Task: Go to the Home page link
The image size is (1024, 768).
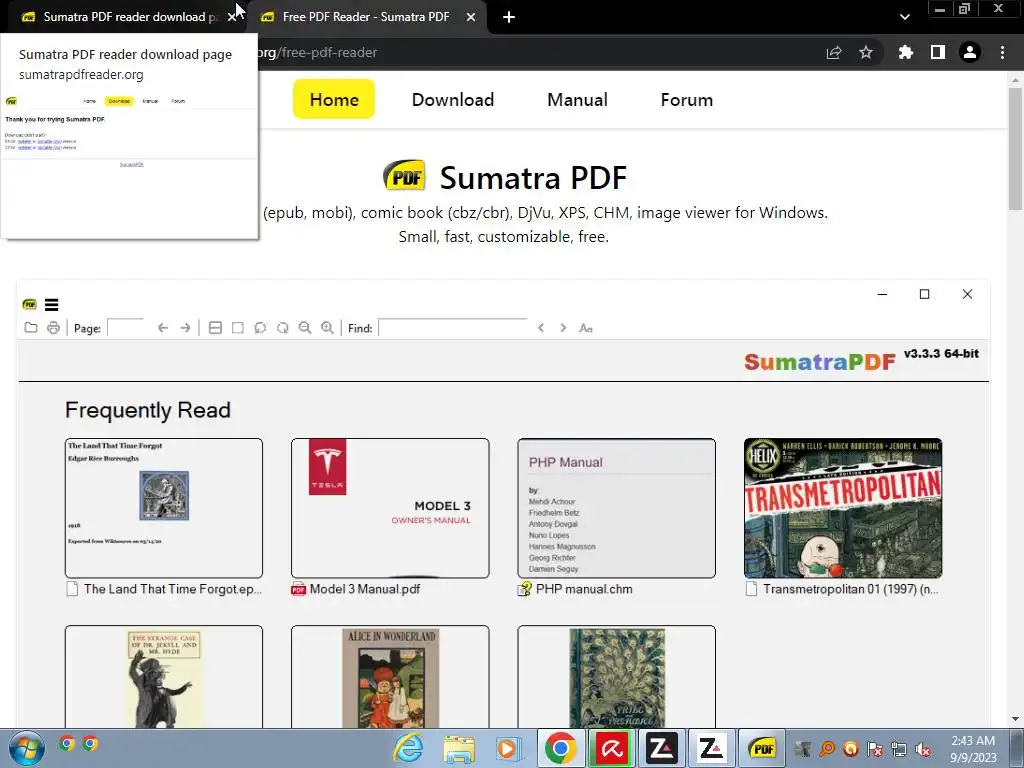Action: 334,99
